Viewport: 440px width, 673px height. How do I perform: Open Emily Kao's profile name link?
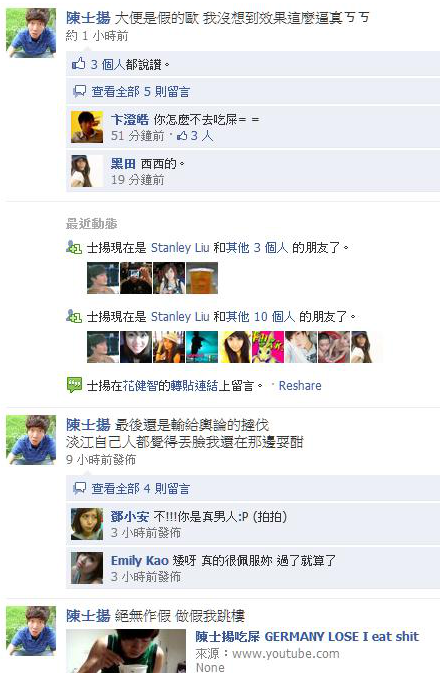click(140, 561)
